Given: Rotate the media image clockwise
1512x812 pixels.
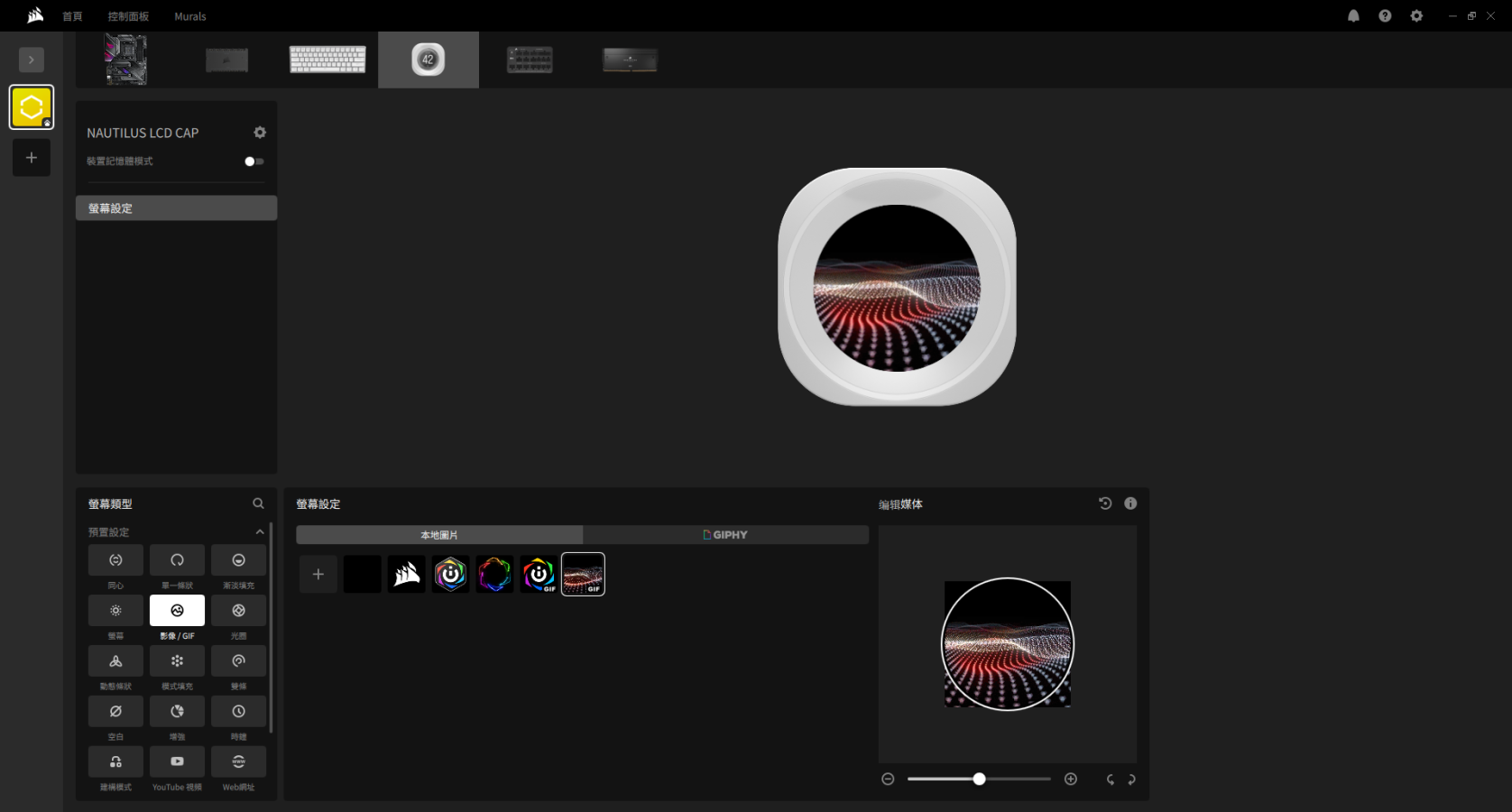Looking at the screenshot, I should [1132, 780].
